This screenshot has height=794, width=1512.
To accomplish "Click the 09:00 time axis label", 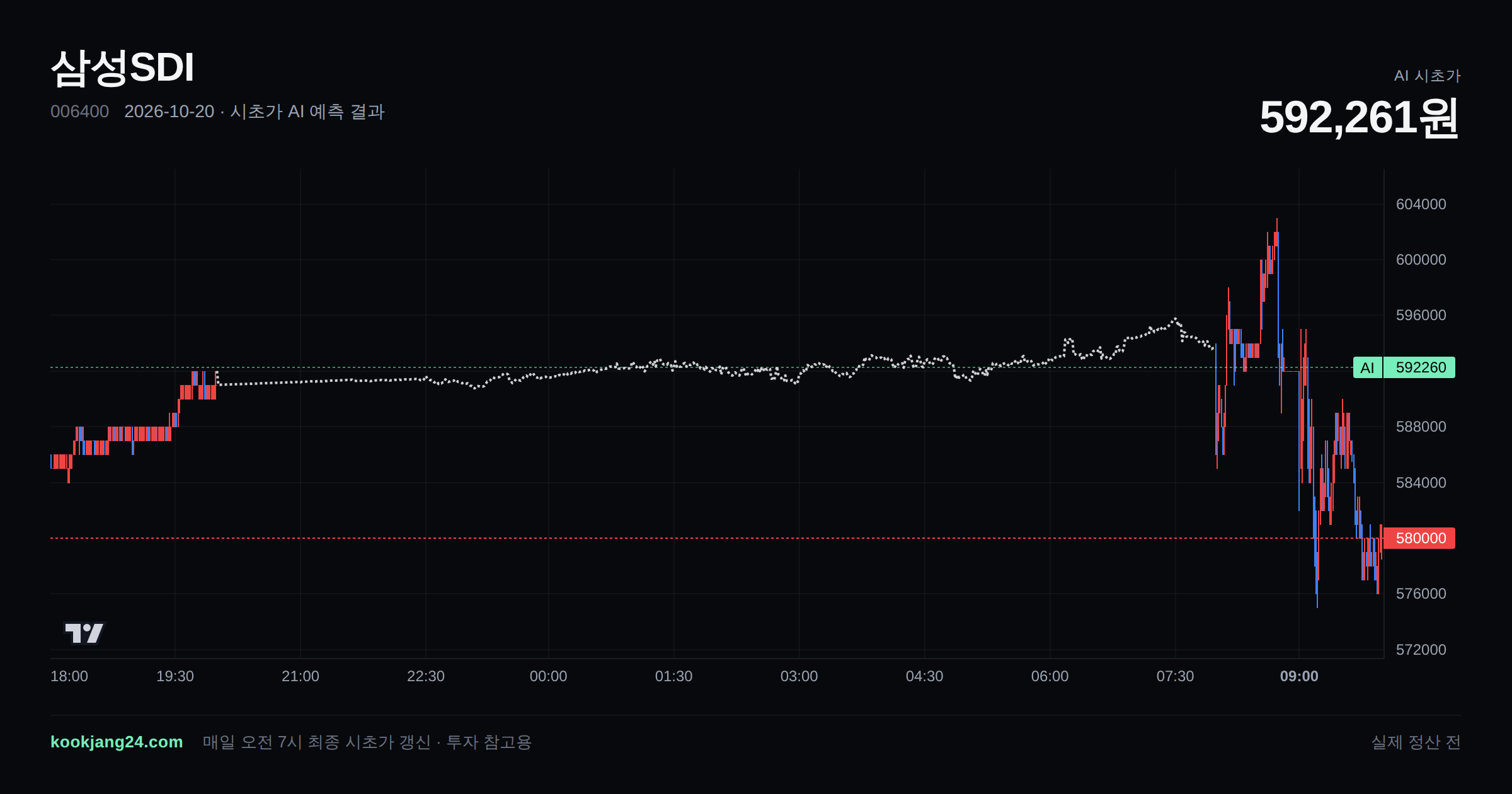I will [1299, 676].
